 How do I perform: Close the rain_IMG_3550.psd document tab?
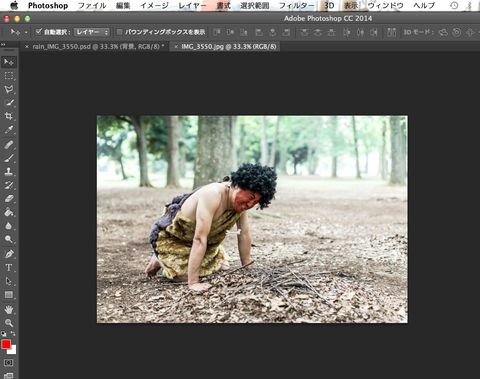coord(27,47)
